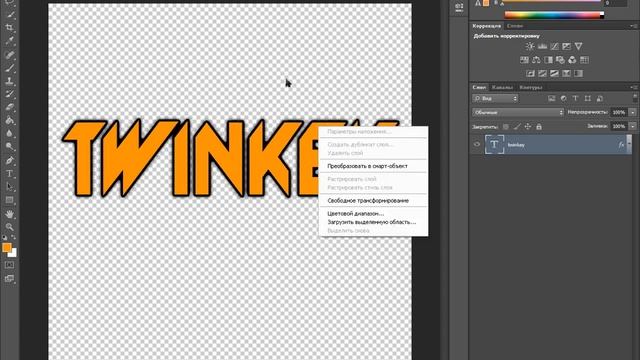Select the Quick Selection wand tool
Screen dimensions: 640x360
[9, 14]
